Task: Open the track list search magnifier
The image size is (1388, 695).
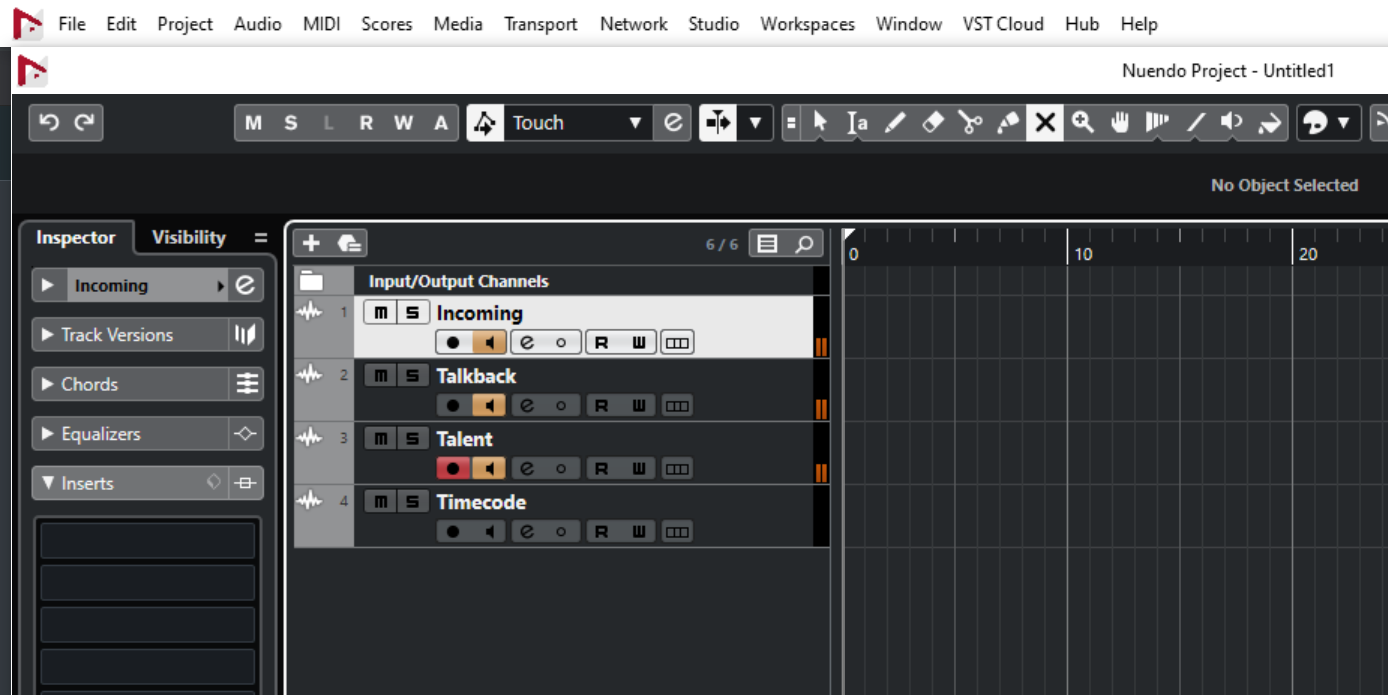Action: pos(804,244)
